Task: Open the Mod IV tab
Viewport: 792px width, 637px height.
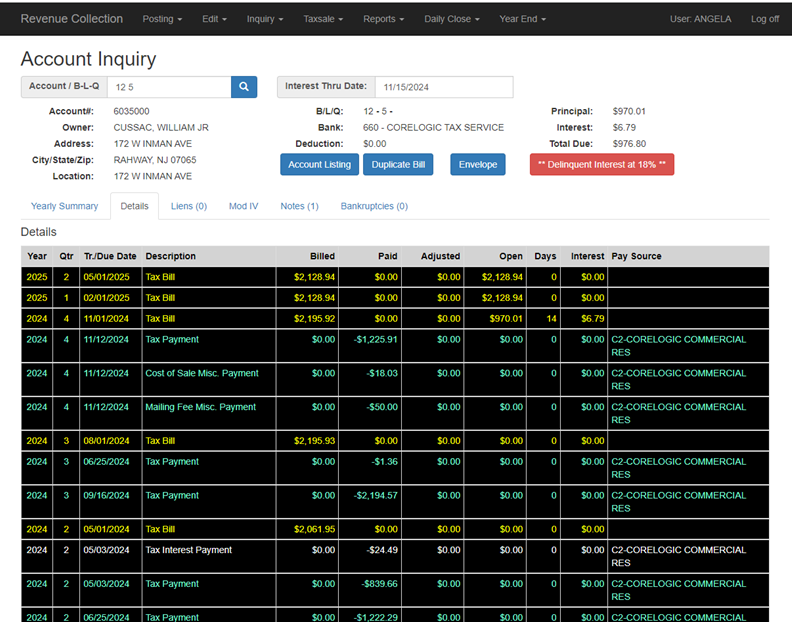Action: (243, 206)
